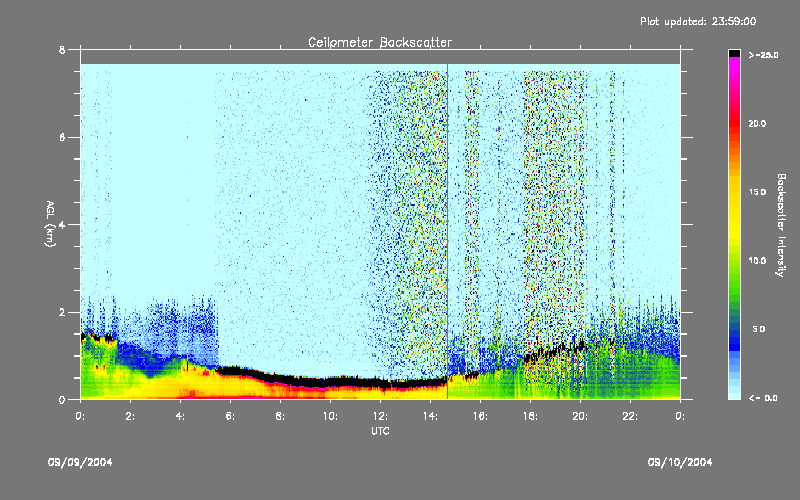Click the grey vertical line near 14:40 UTC
Screen dimensions: 800x500
coord(447,231)
